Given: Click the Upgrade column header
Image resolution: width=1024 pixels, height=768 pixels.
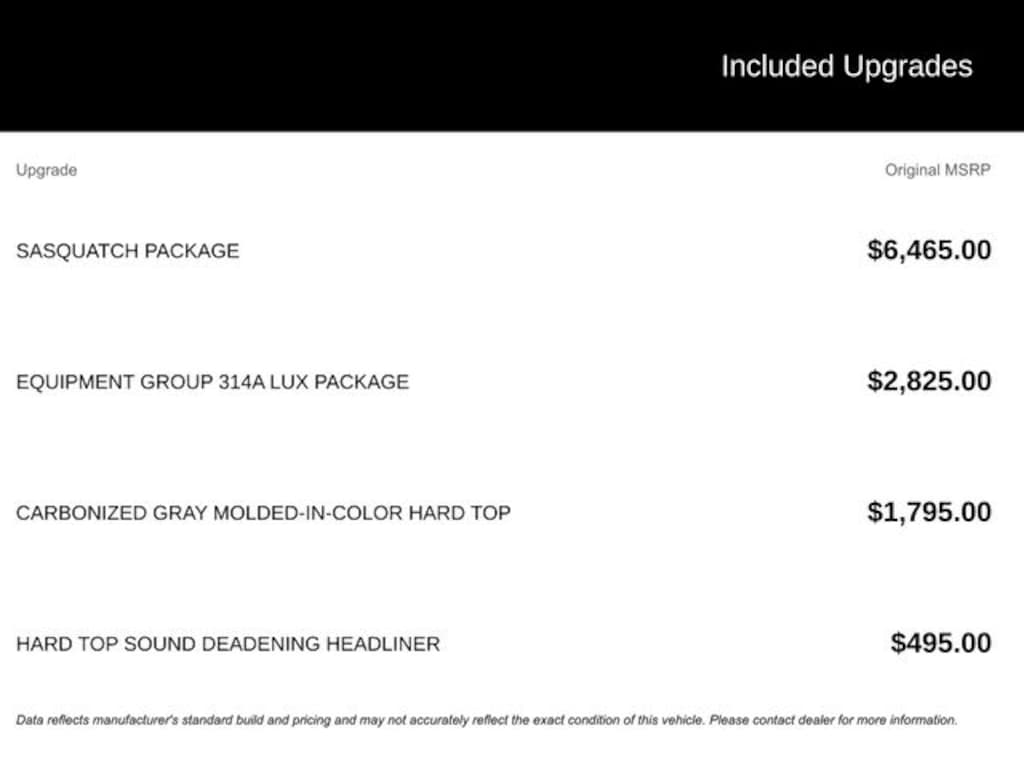Looking at the screenshot, I should [46, 170].
